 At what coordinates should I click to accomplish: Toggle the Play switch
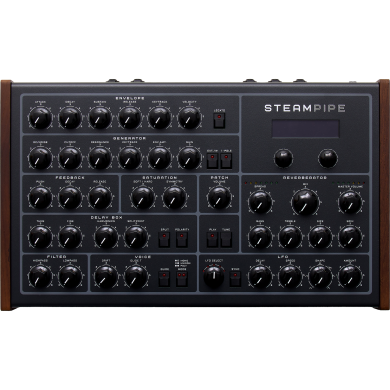(x=212, y=240)
